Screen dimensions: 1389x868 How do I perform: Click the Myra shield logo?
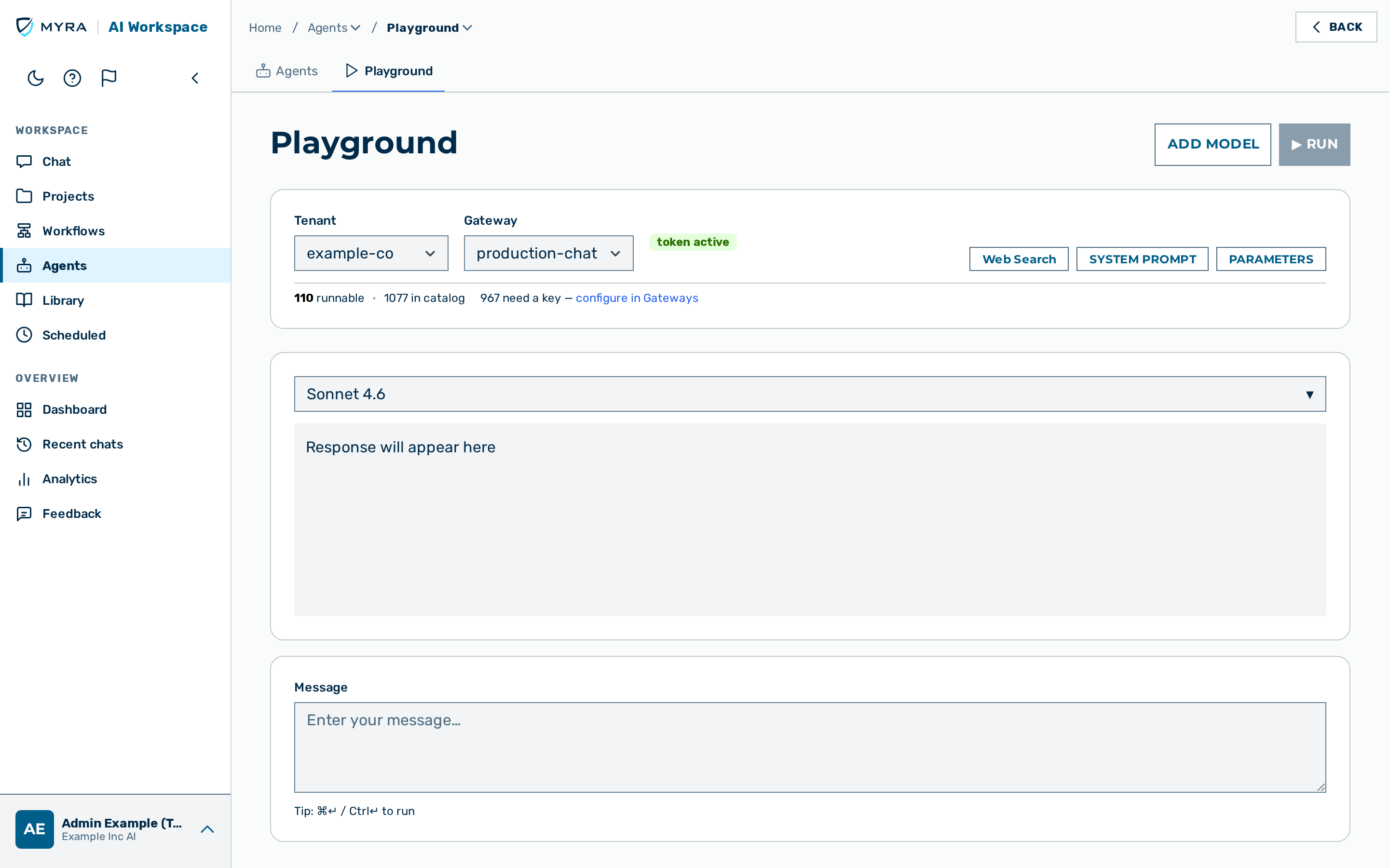pos(25,27)
